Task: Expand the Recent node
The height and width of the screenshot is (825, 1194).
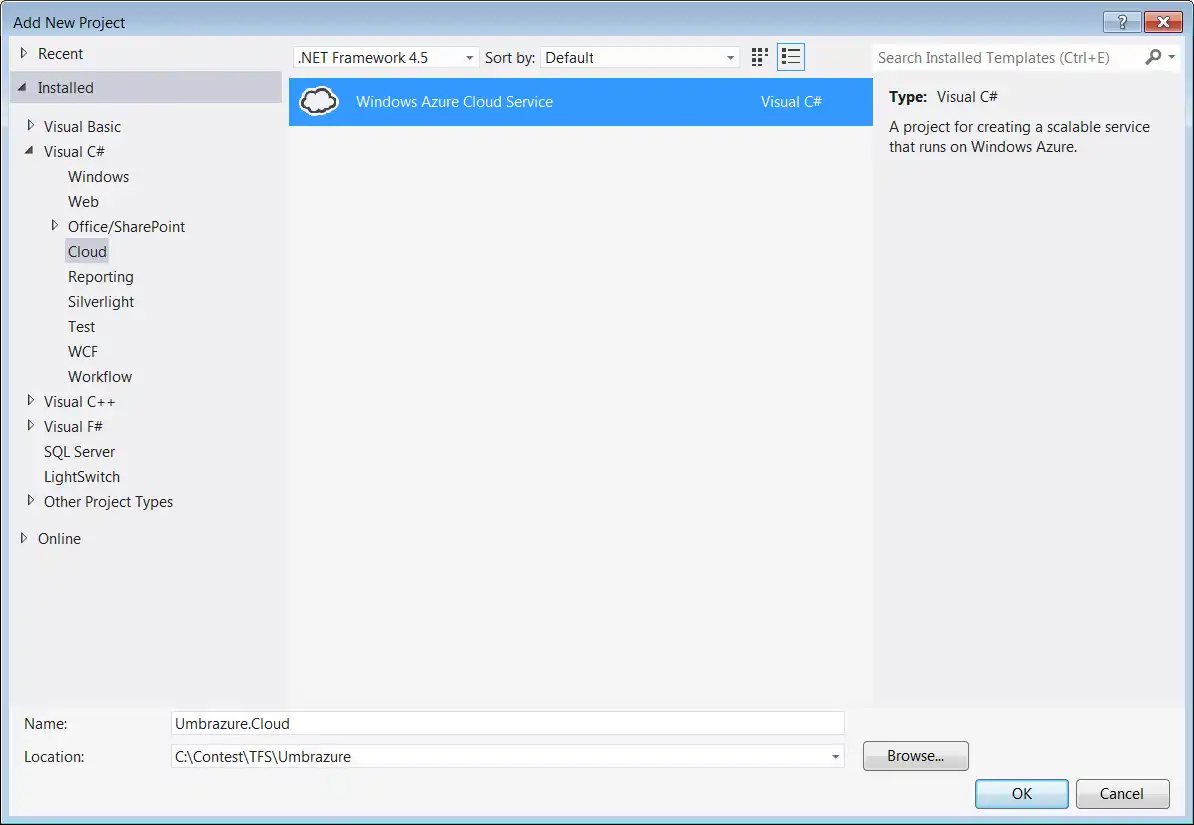Action: point(24,53)
